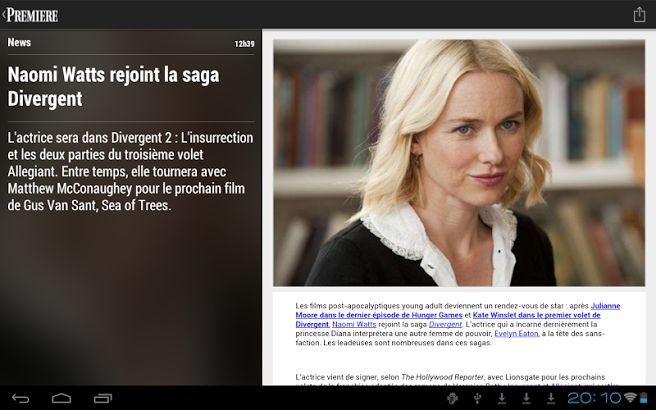Tap the News section label

[19, 42]
